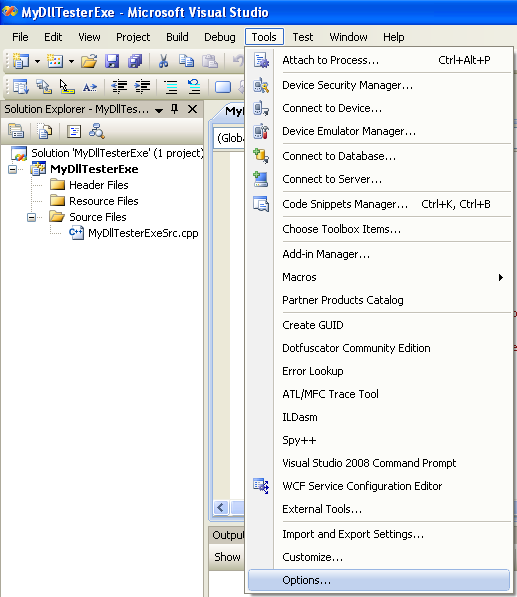Expand the Macros submenu arrow
The width and height of the screenshot is (517, 597).
click(501, 277)
